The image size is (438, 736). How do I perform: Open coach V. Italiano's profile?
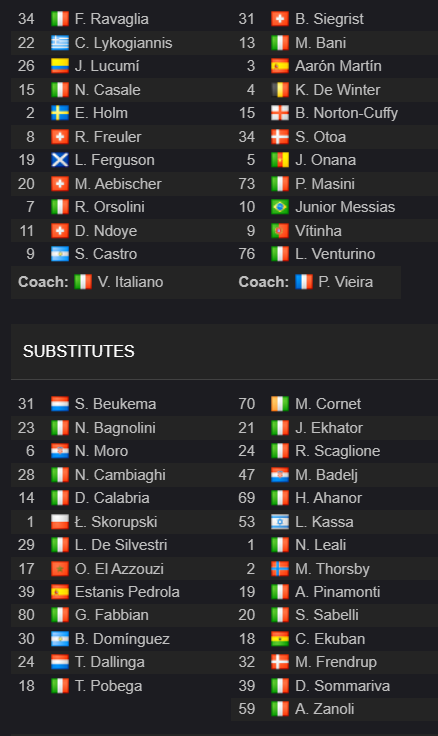[131, 282]
